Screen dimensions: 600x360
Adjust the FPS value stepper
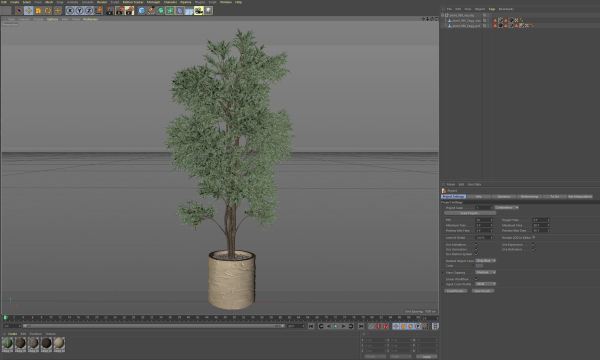pos(491,220)
